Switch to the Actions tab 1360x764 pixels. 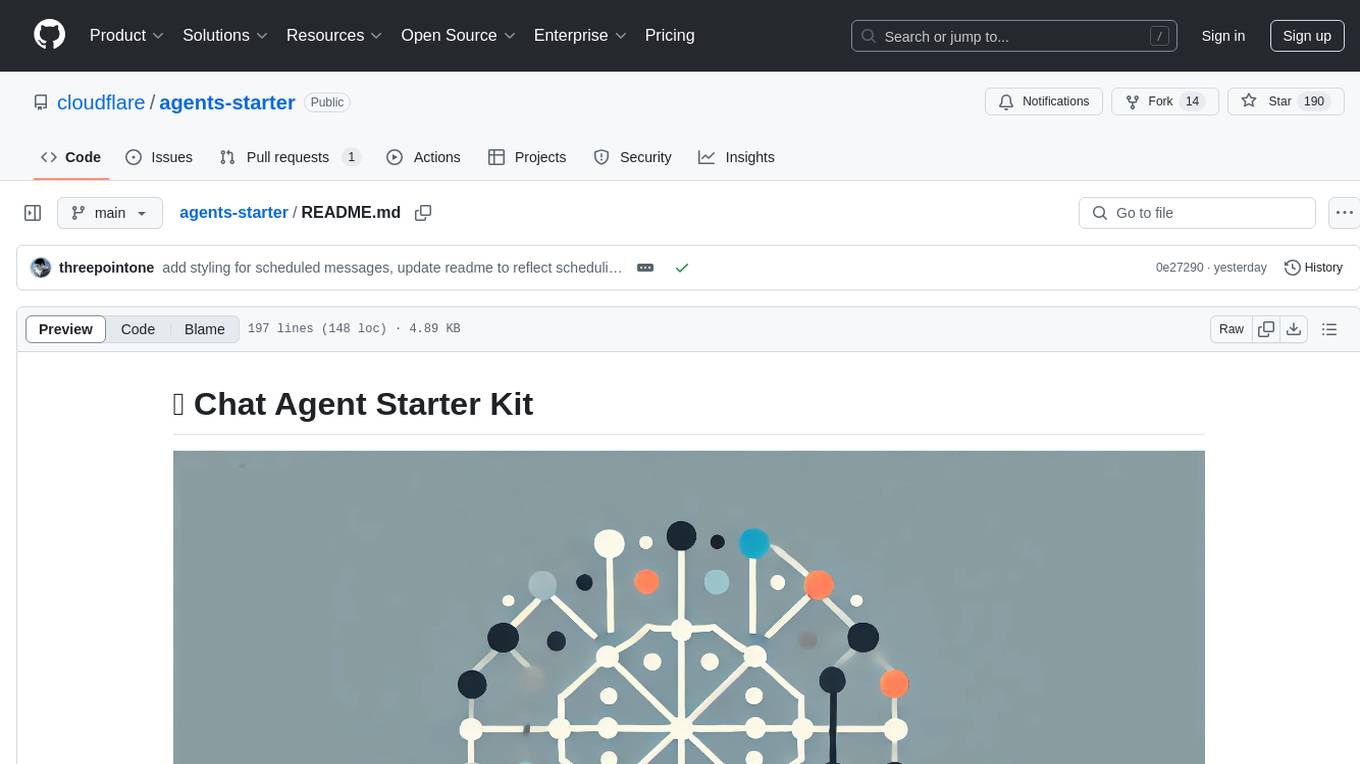423,157
